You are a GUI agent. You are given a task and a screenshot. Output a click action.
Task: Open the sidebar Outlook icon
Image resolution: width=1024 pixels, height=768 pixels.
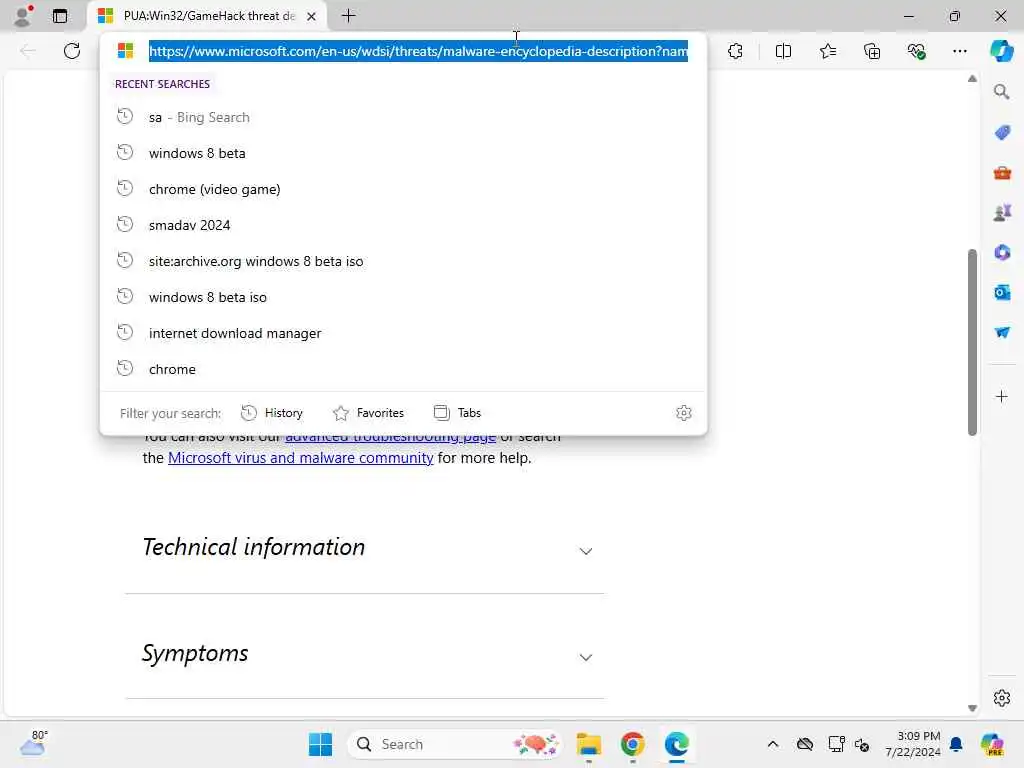(1002, 293)
